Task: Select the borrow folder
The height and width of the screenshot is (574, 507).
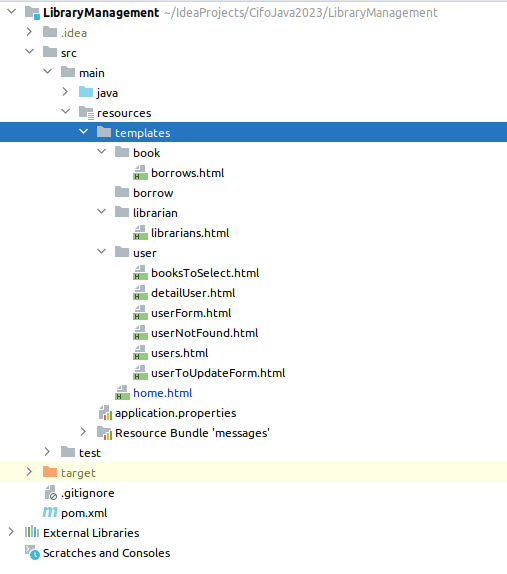Action: (x=153, y=193)
